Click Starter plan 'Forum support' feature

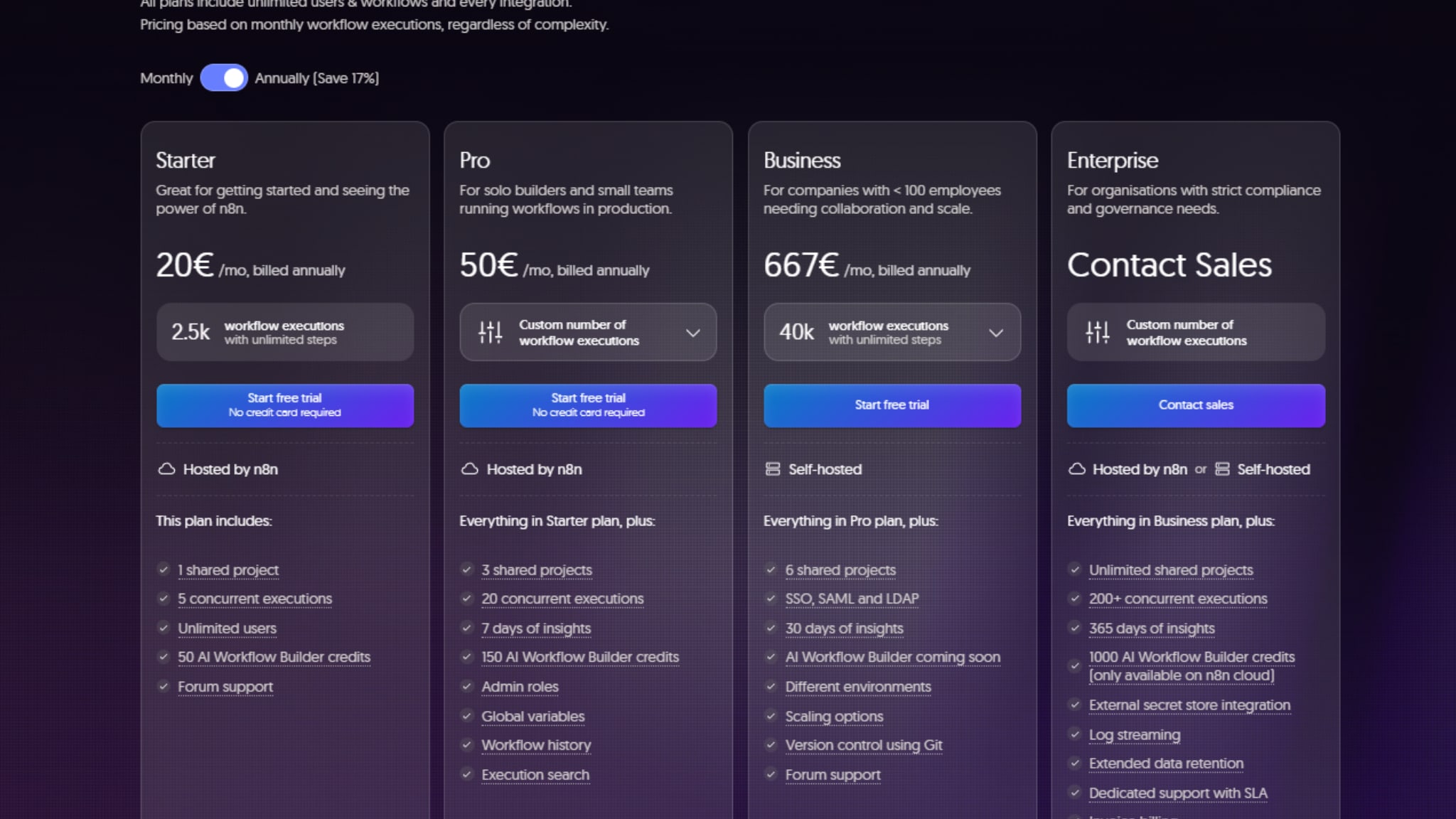coord(225,687)
